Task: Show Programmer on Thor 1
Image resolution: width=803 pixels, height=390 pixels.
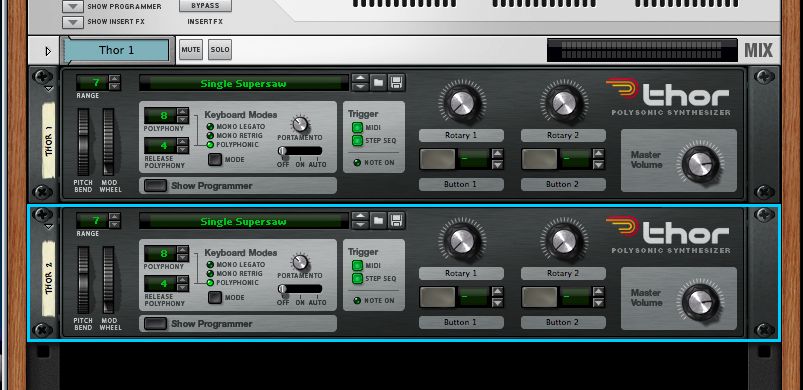Action: [x=155, y=186]
